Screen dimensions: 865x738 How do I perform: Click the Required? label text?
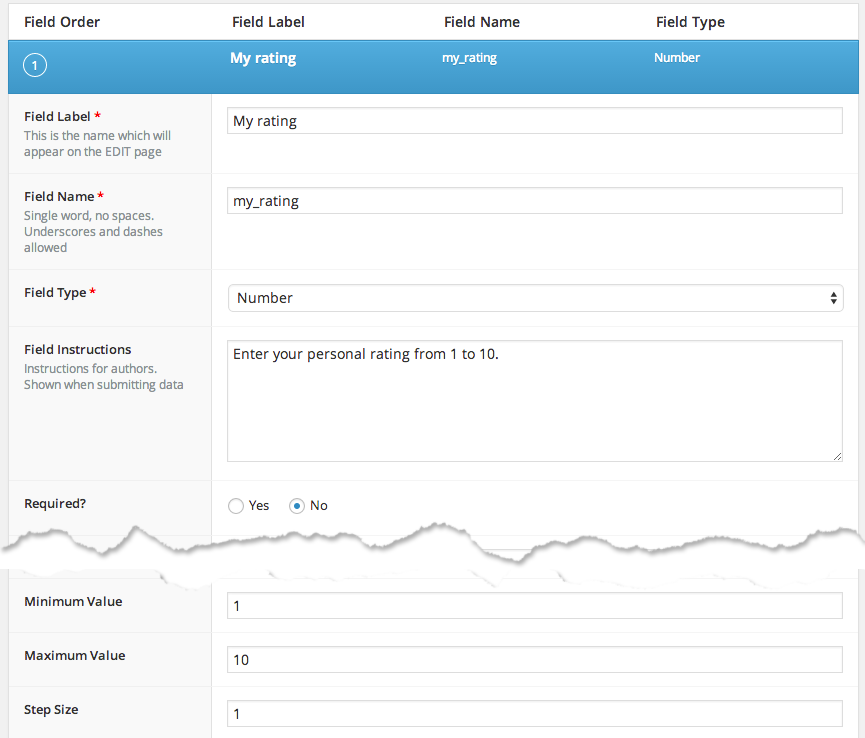click(x=55, y=504)
